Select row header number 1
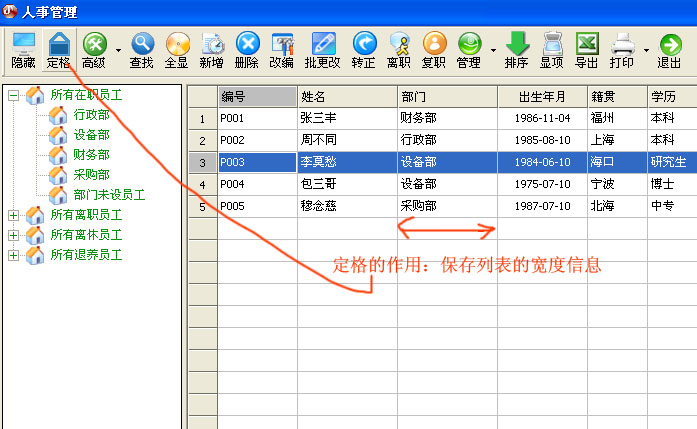Image resolution: width=697 pixels, height=429 pixels. point(203,119)
